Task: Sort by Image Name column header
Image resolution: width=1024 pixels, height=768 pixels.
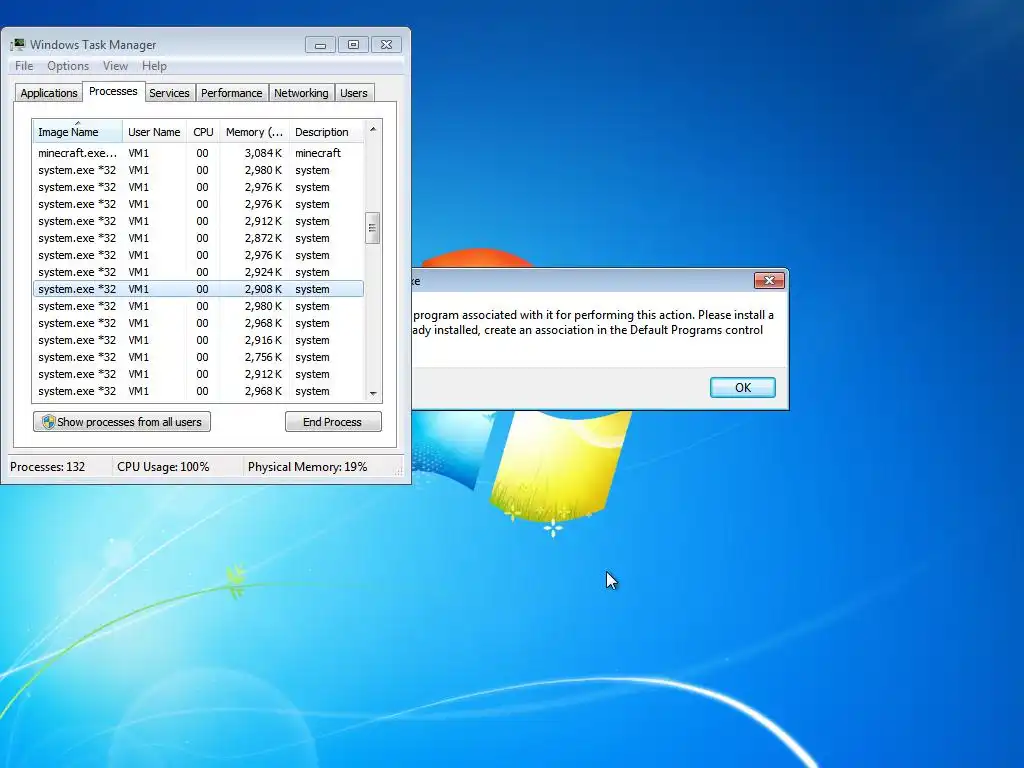Action: [78, 132]
